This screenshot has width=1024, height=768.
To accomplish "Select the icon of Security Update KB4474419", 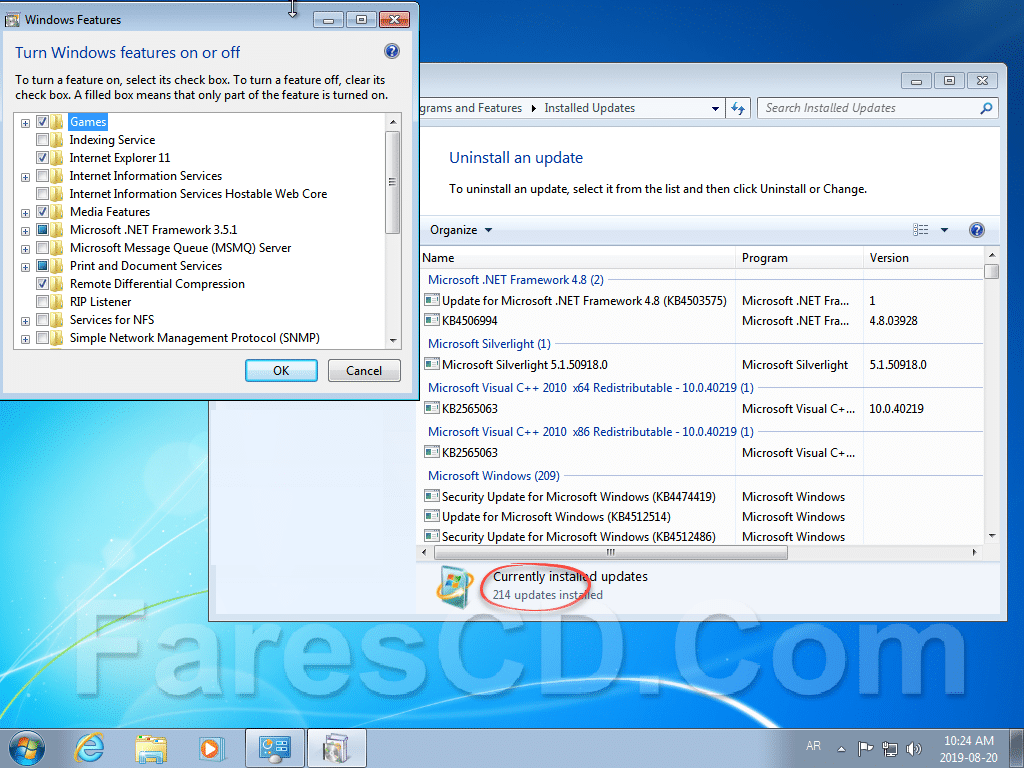I will pos(432,496).
